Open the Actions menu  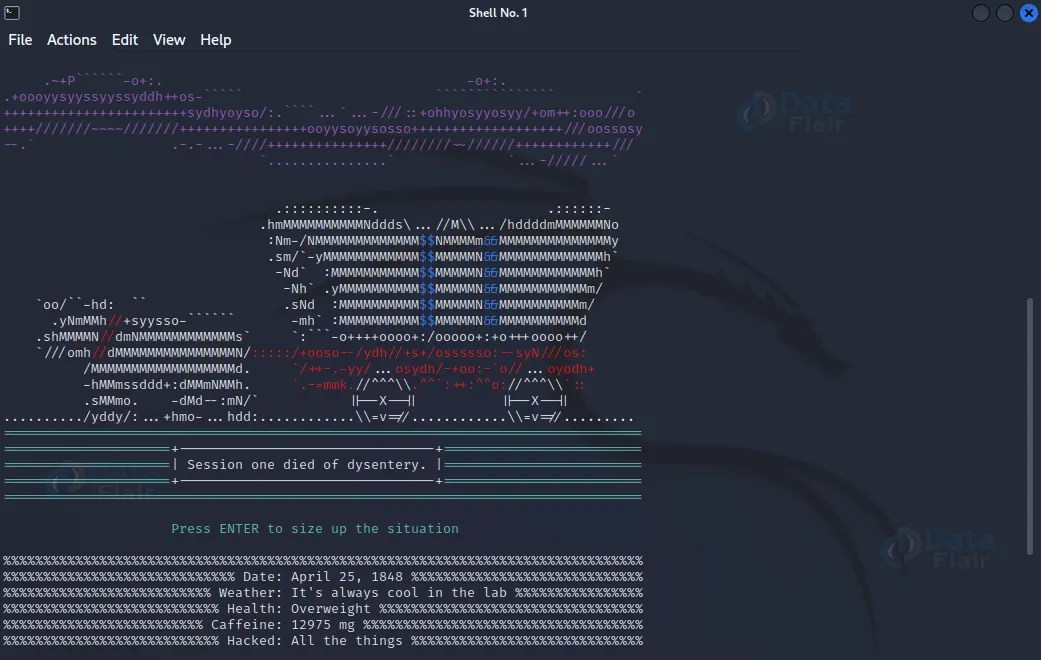72,40
